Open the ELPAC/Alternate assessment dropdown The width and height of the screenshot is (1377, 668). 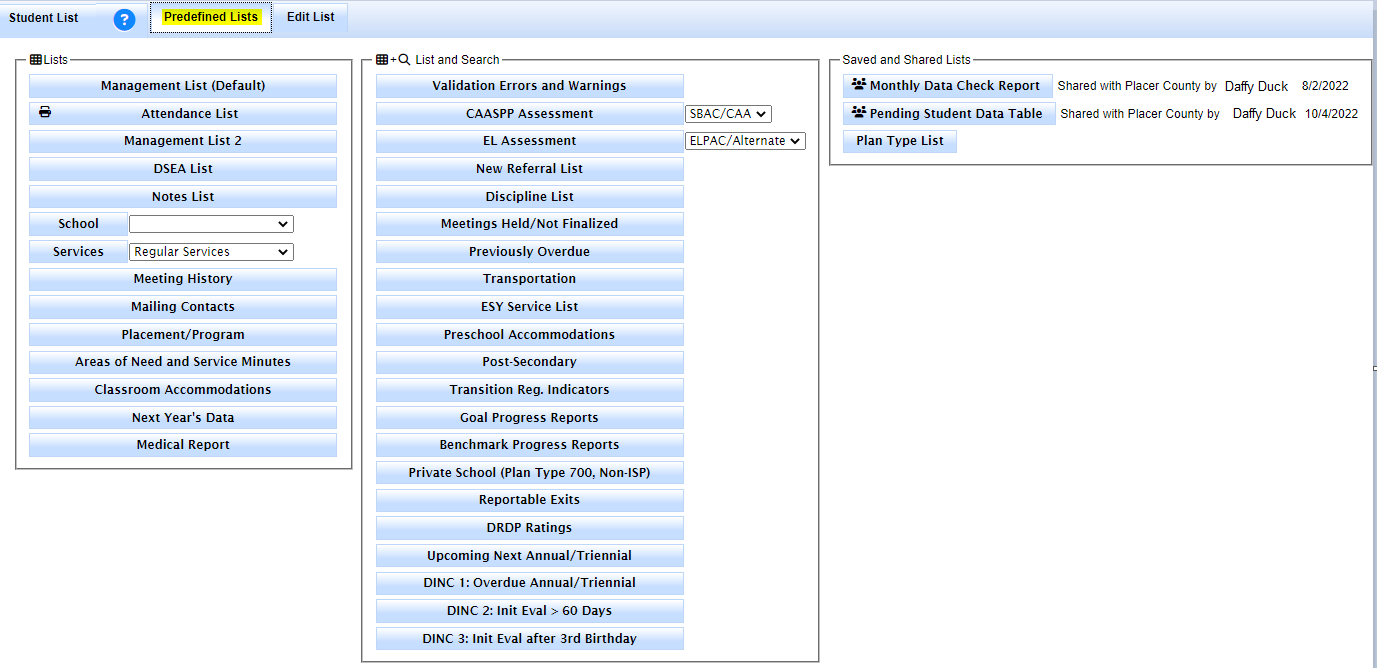coord(745,140)
